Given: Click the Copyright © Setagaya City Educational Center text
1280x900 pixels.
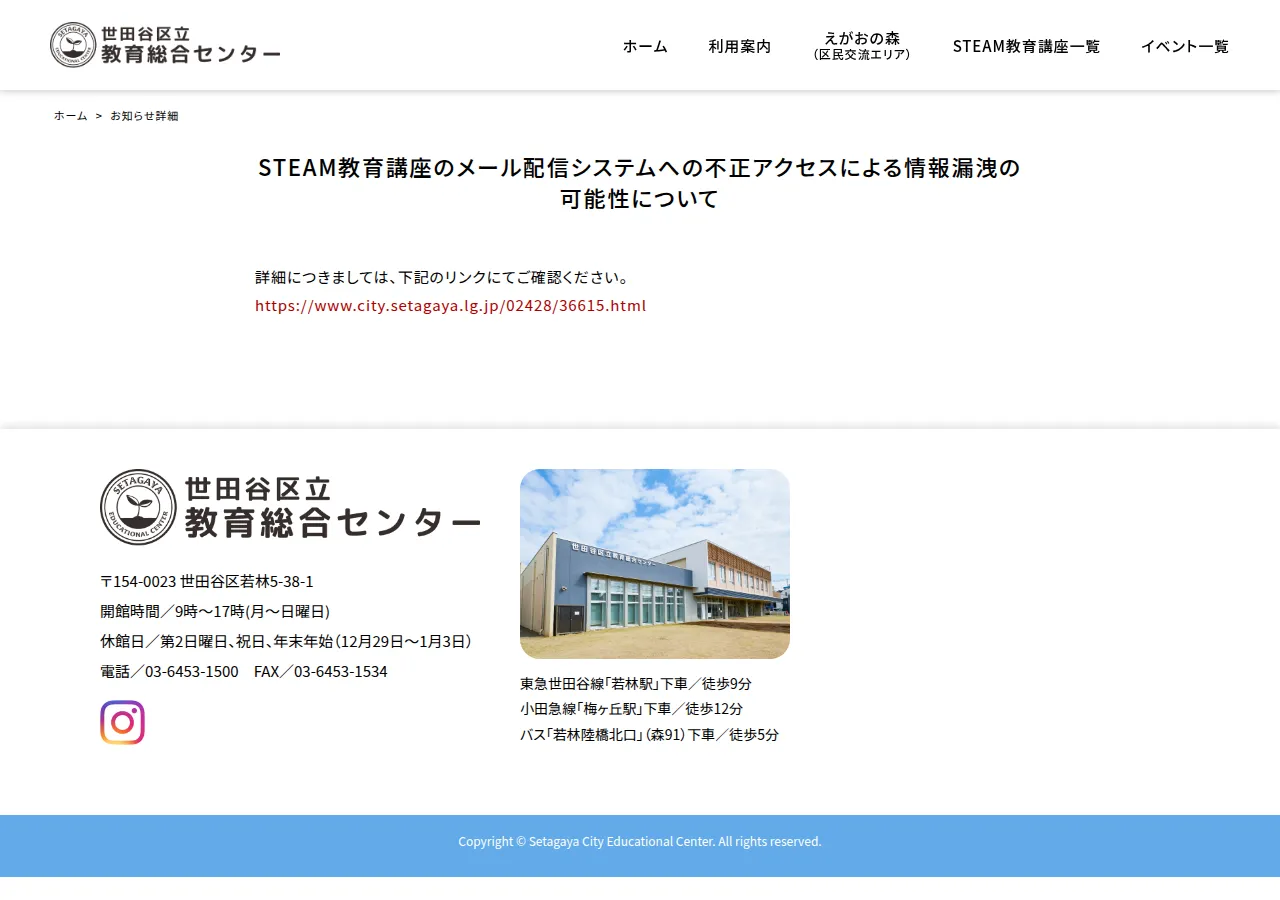Looking at the screenshot, I should pyautogui.click(x=640, y=842).
